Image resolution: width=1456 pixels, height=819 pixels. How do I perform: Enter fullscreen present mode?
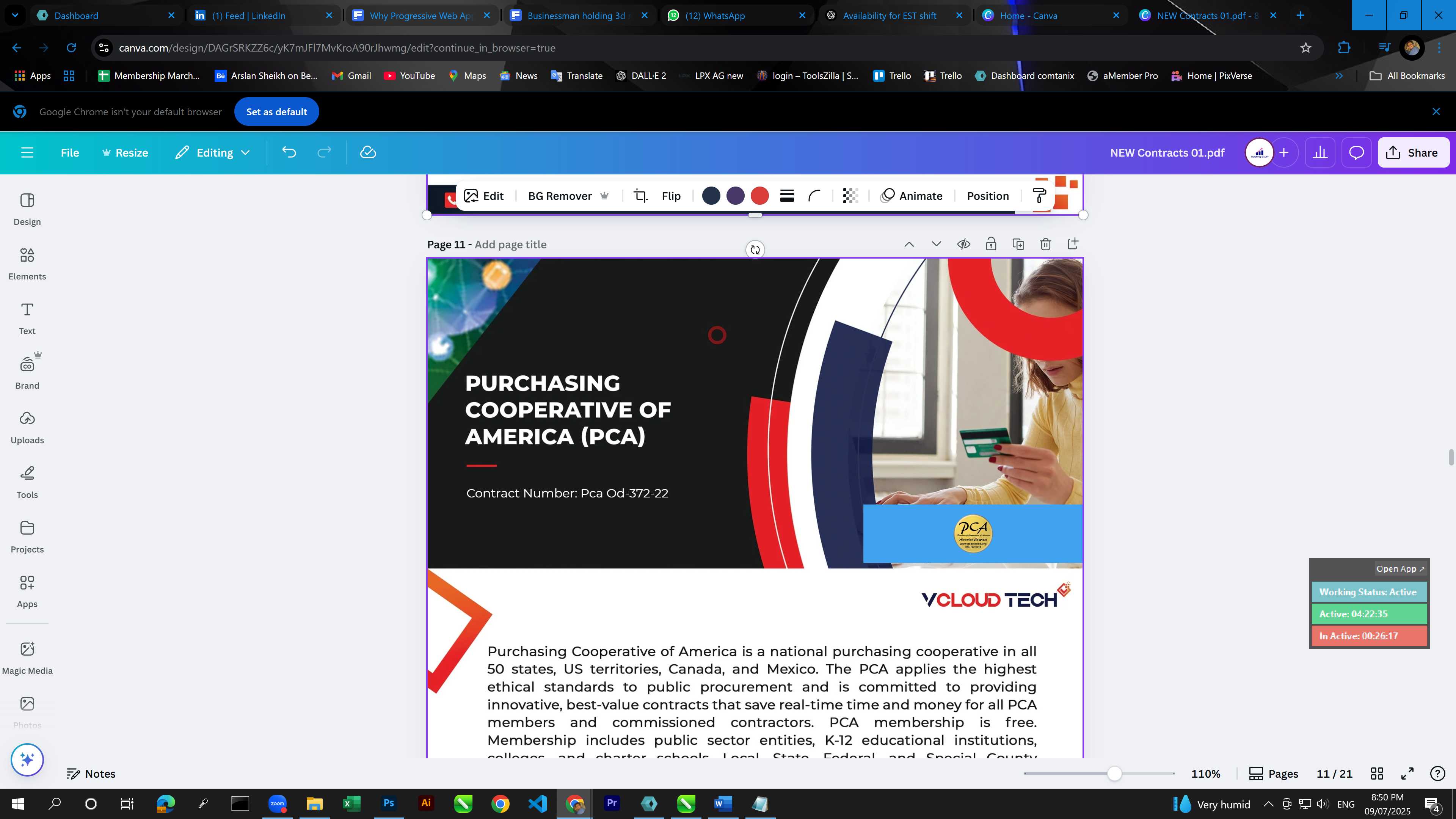click(1407, 774)
